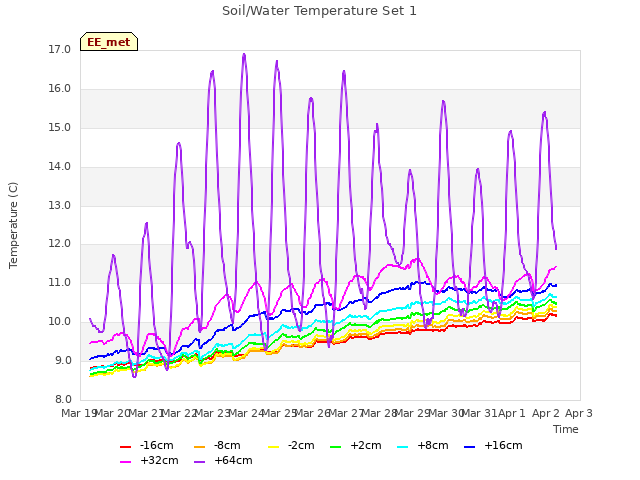Image resolution: width=640 pixels, height=480 pixels.
Task: Click the Time x-axis title
Action: (566, 429)
